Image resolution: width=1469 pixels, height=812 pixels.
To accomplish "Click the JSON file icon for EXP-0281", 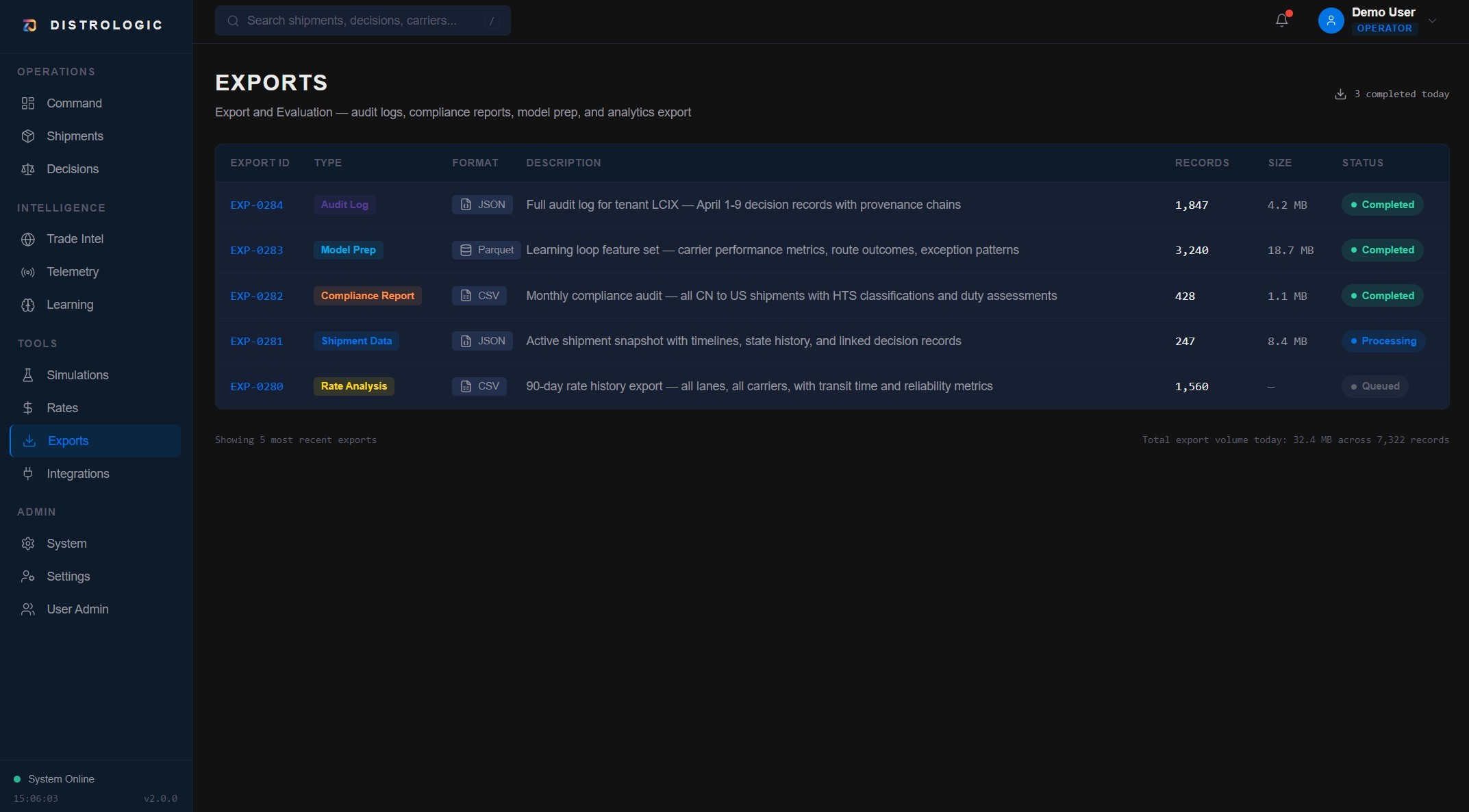I will tap(466, 341).
